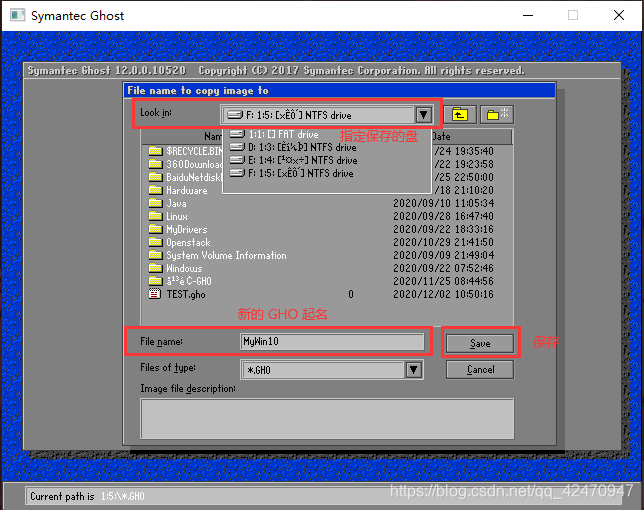The width and height of the screenshot is (644, 510).
Task: Select the Java folder name
Action: click(176, 203)
